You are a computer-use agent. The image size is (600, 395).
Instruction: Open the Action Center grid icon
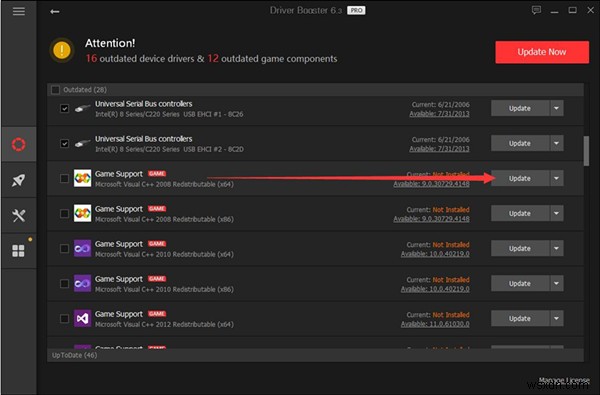(x=18, y=251)
